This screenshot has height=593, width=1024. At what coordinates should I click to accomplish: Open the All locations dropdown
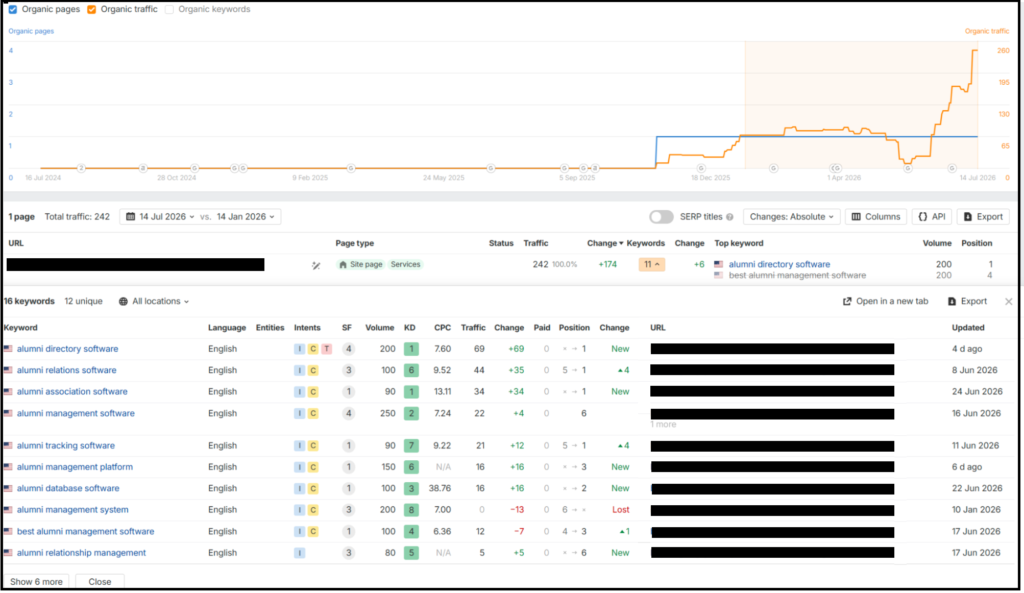(x=154, y=301)
